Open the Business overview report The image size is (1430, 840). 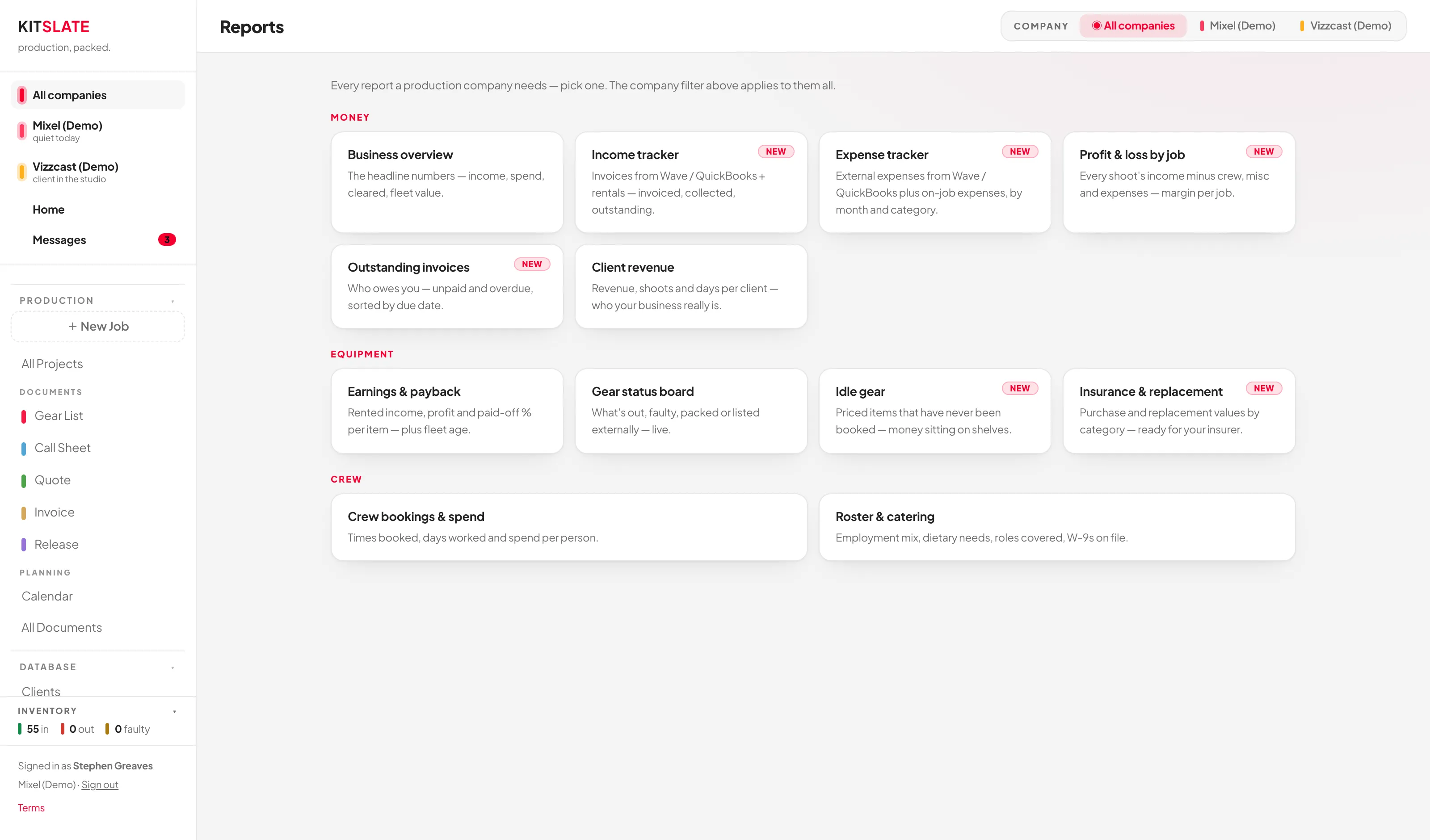(x=447, y=182)
